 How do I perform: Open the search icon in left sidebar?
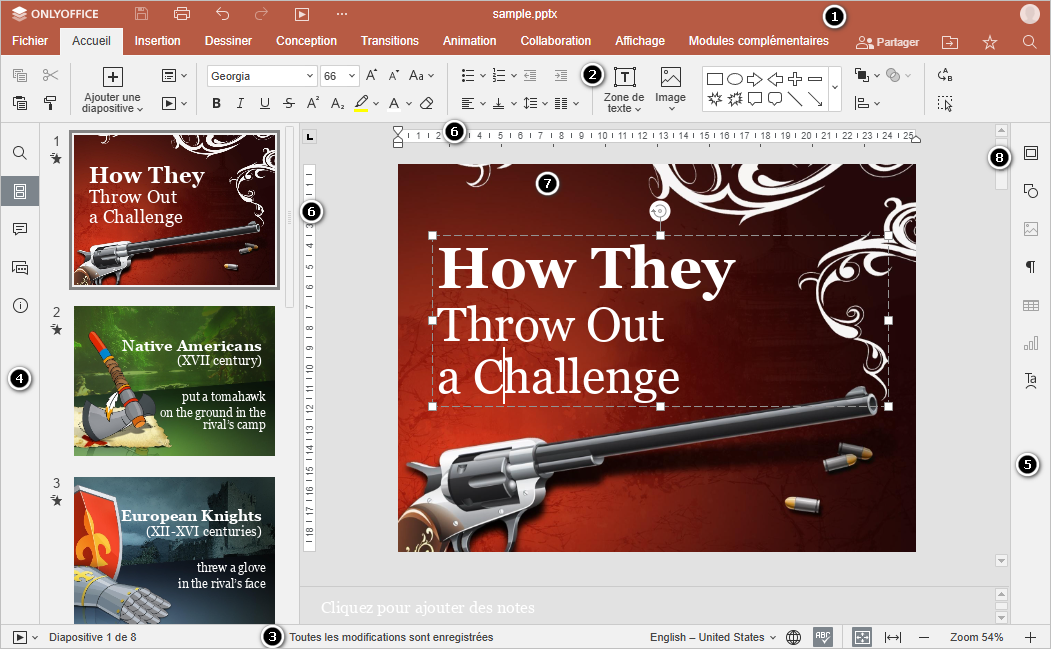[x=20, y=153]
